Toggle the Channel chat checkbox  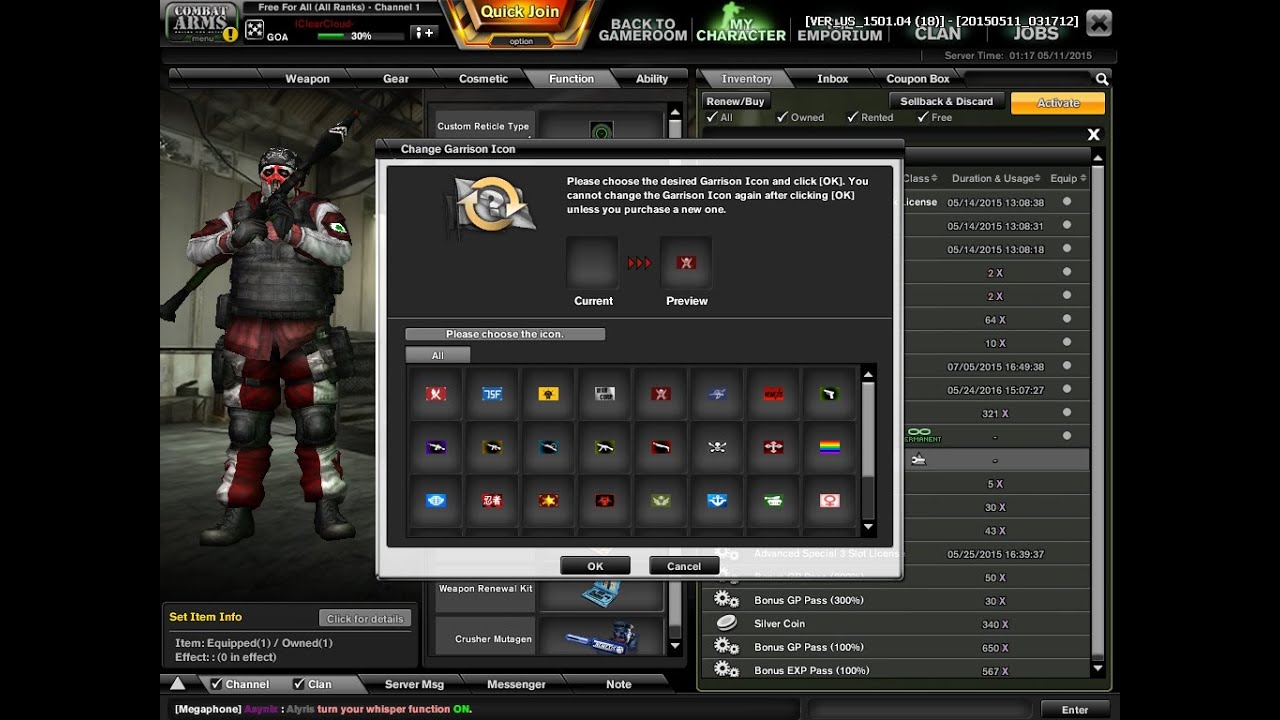[x=217, y=684]
